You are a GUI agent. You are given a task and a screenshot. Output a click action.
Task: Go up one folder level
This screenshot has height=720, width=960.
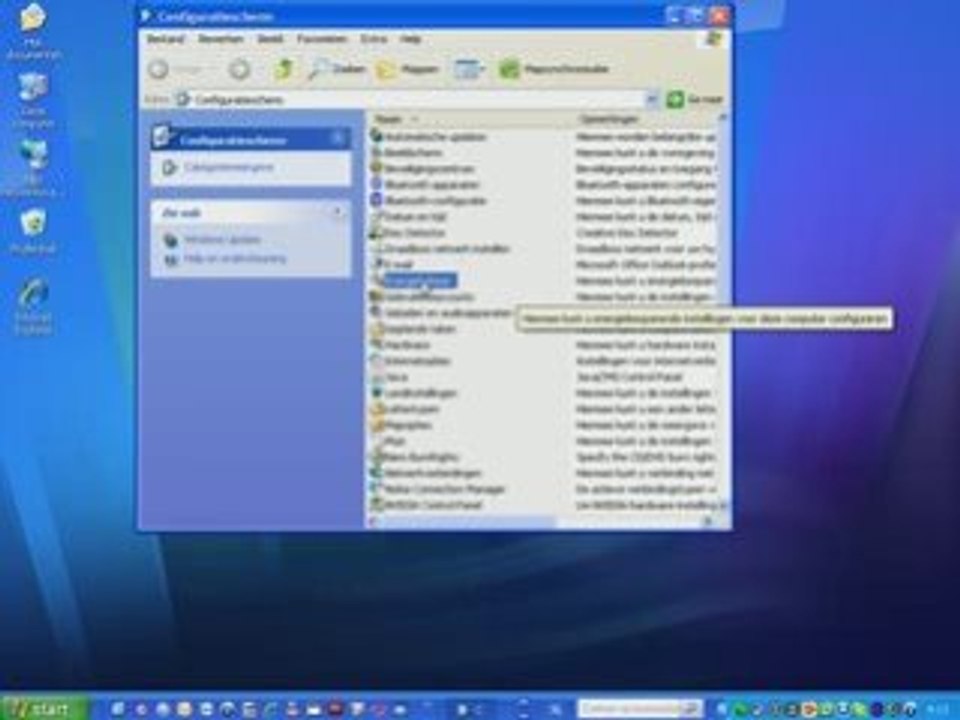283,69
